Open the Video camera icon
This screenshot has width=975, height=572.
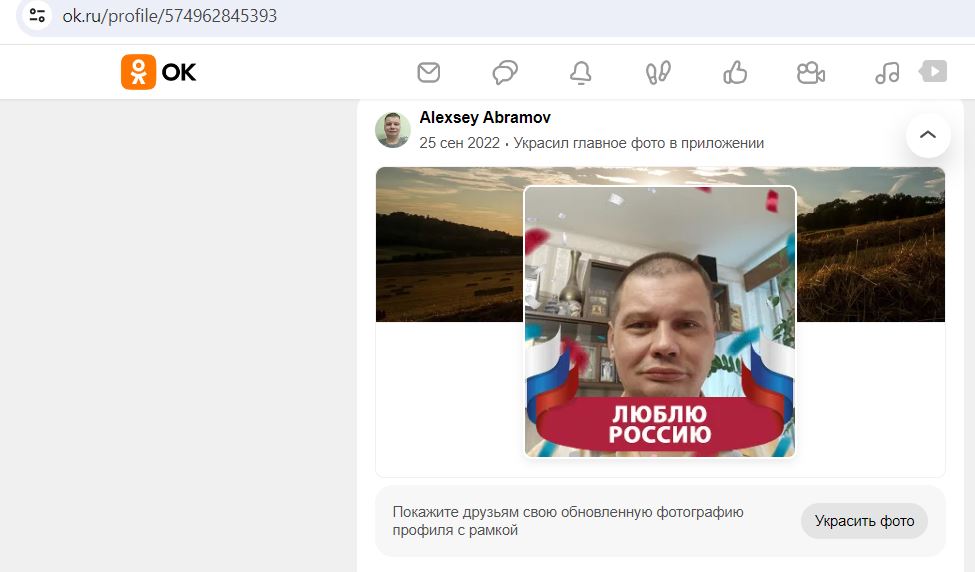(811, 73)
